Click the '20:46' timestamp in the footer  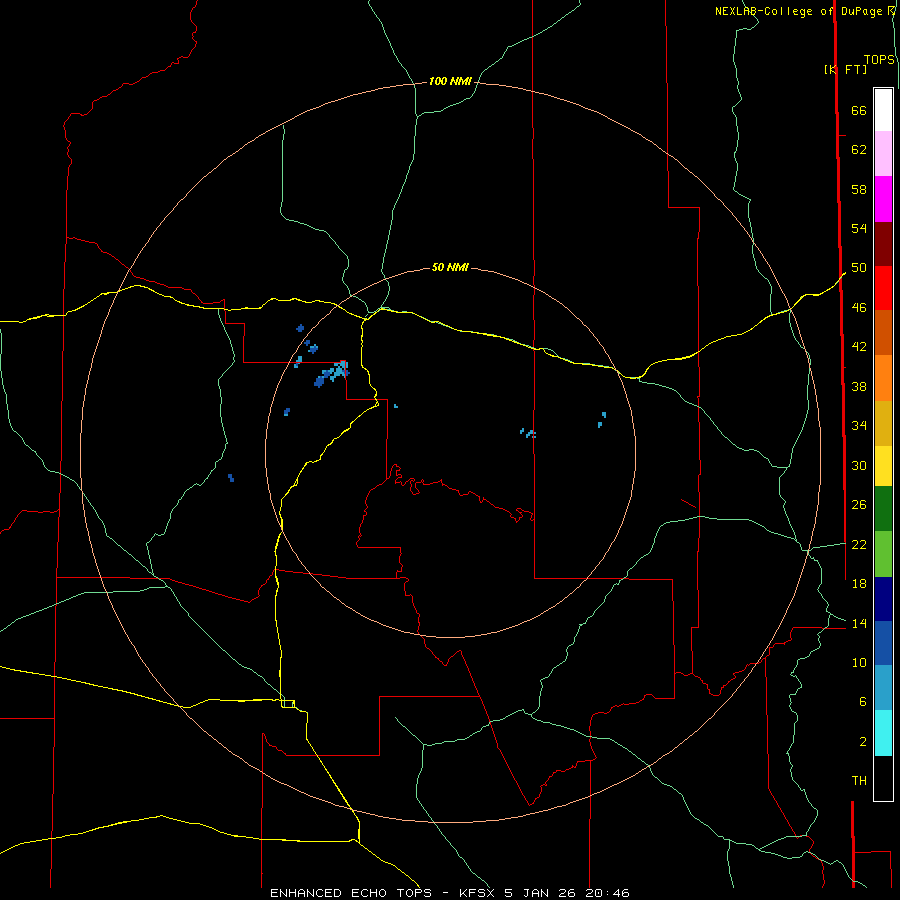pyautogui.click(x=607, y=893)
